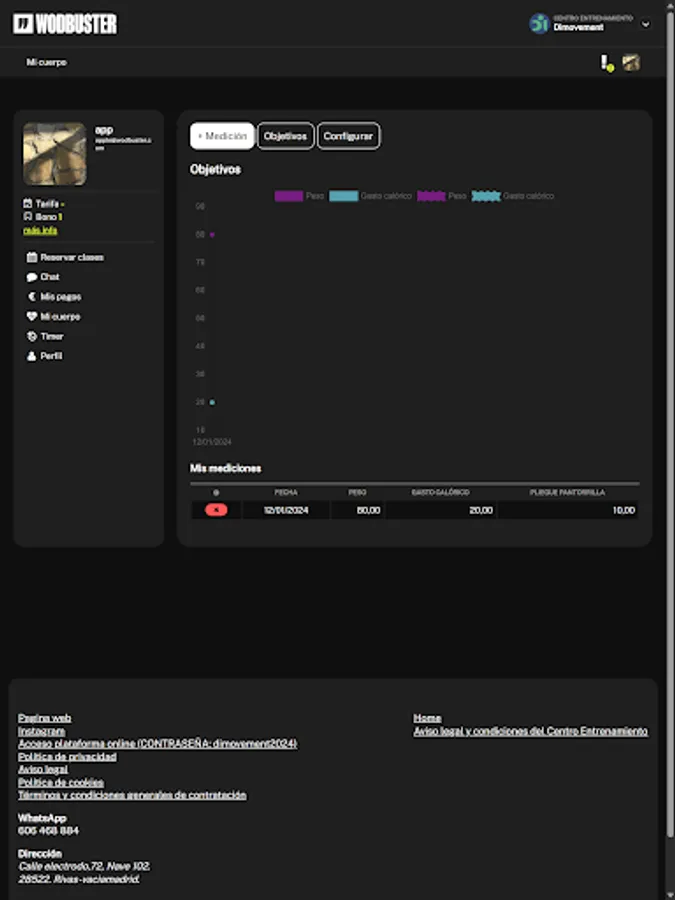Click the GASTO CALÓRICO column header

click(440, 492)
